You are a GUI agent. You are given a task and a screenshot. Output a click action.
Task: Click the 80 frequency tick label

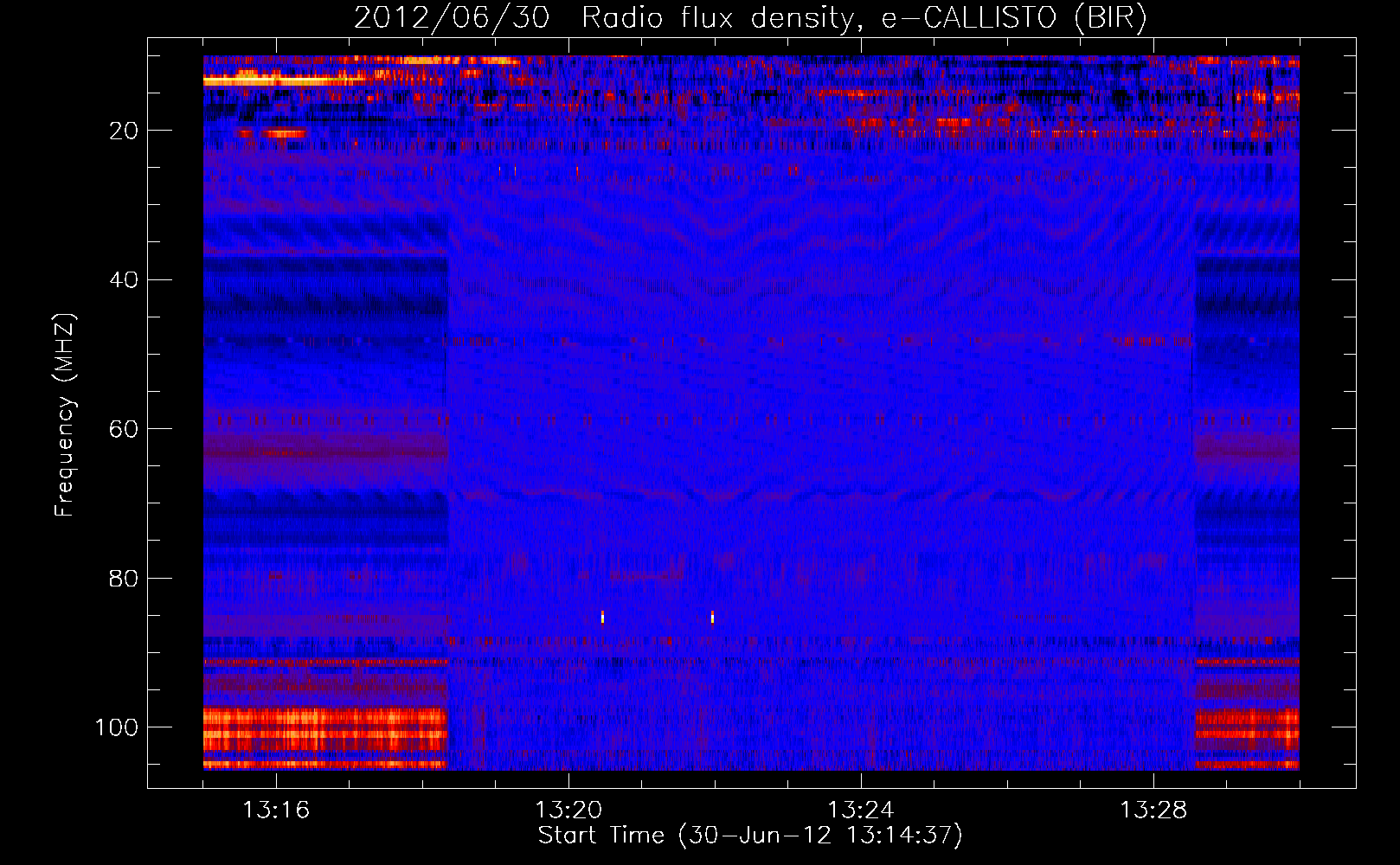(x=125, y=578)
